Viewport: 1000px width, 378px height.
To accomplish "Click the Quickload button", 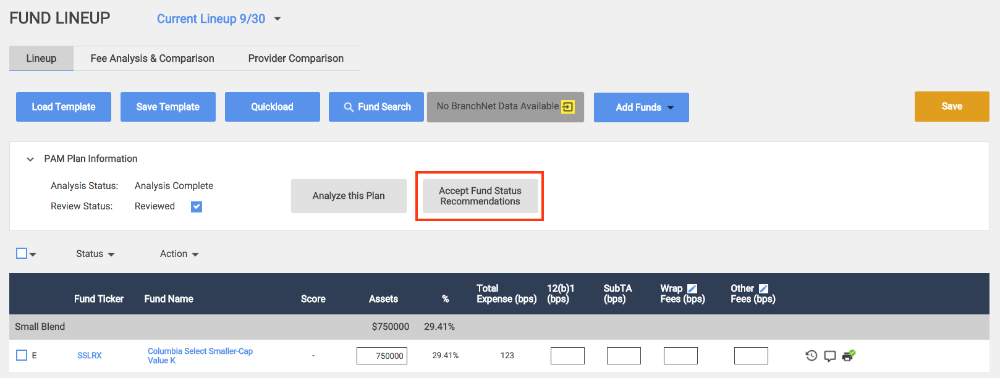I will [x=272, y=107].
